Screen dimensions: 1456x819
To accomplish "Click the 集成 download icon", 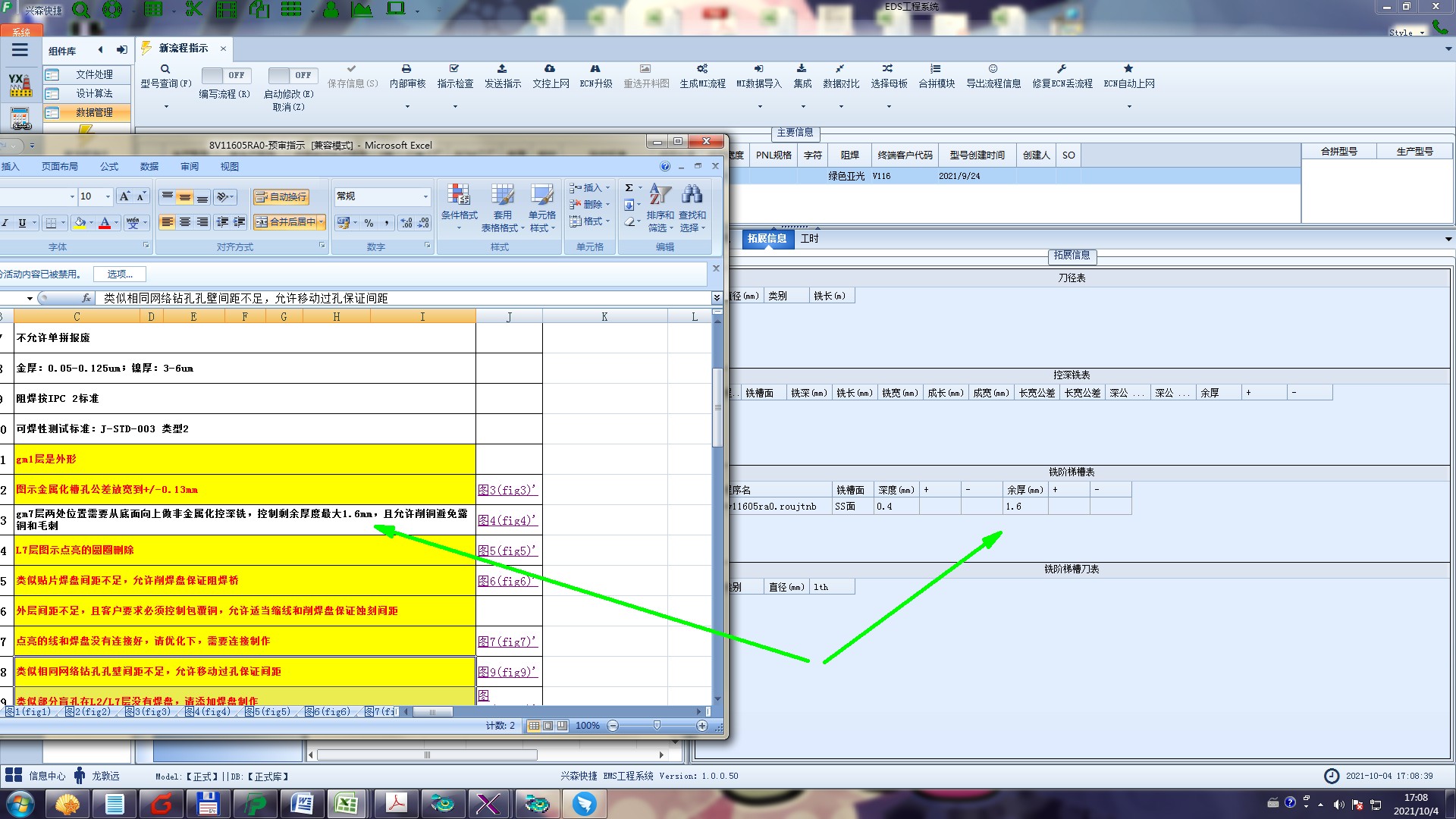I will (x=802, y=69).
